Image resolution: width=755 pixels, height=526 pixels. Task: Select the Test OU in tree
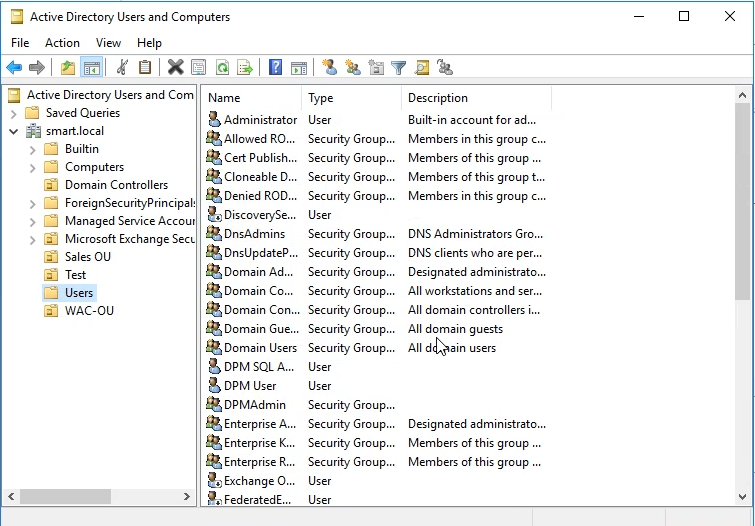coord(76,275)
